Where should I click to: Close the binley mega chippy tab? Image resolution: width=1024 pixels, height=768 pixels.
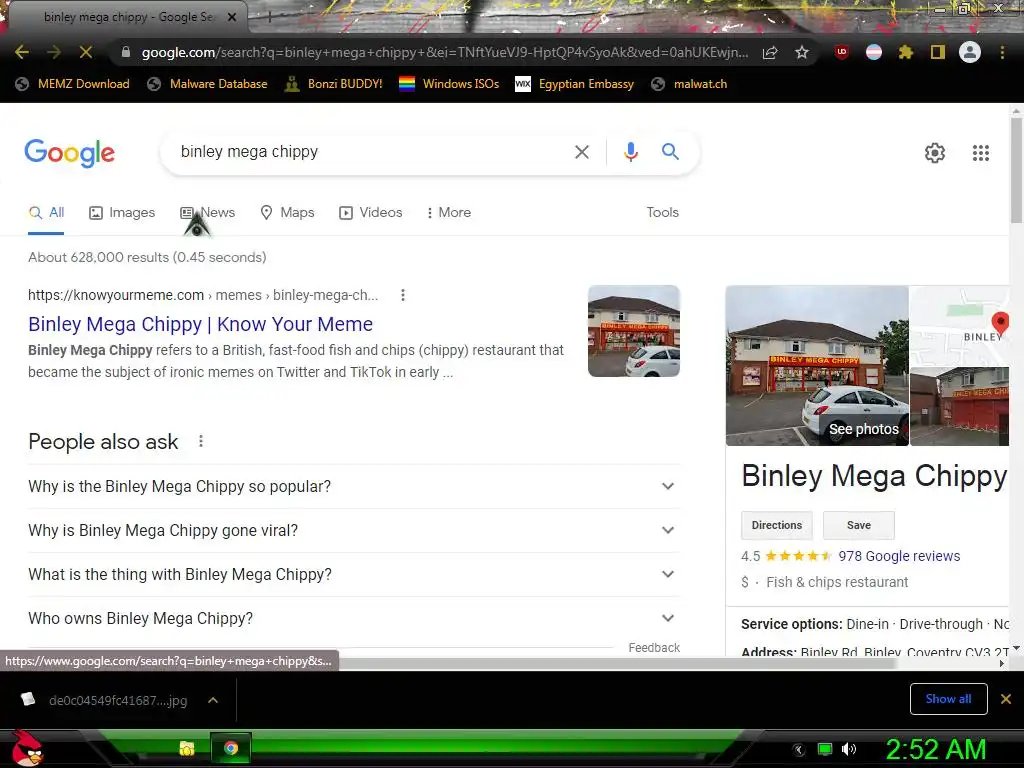pos(232,17)
